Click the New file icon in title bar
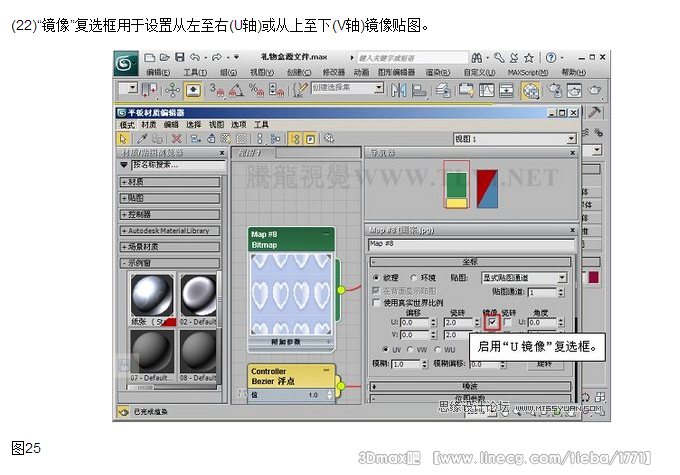This screenshot has height=475, width=680. click(150, 57)
